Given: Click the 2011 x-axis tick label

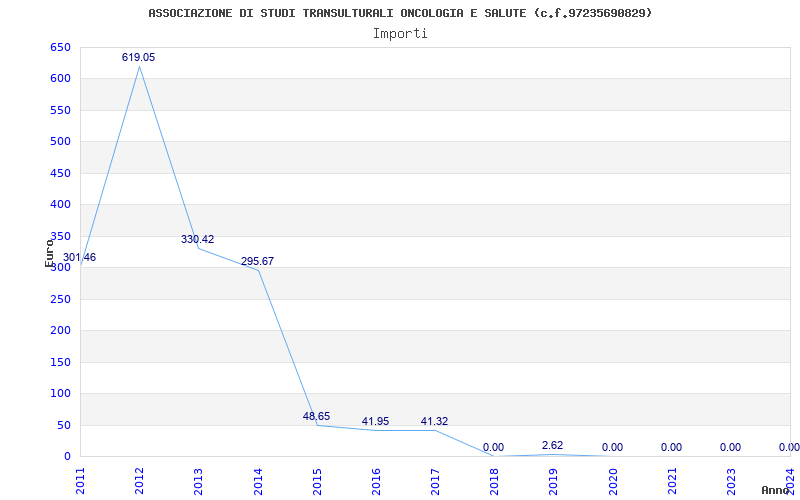Looking at the screenshot, I should pyautogui.click(x=81, y=482).
